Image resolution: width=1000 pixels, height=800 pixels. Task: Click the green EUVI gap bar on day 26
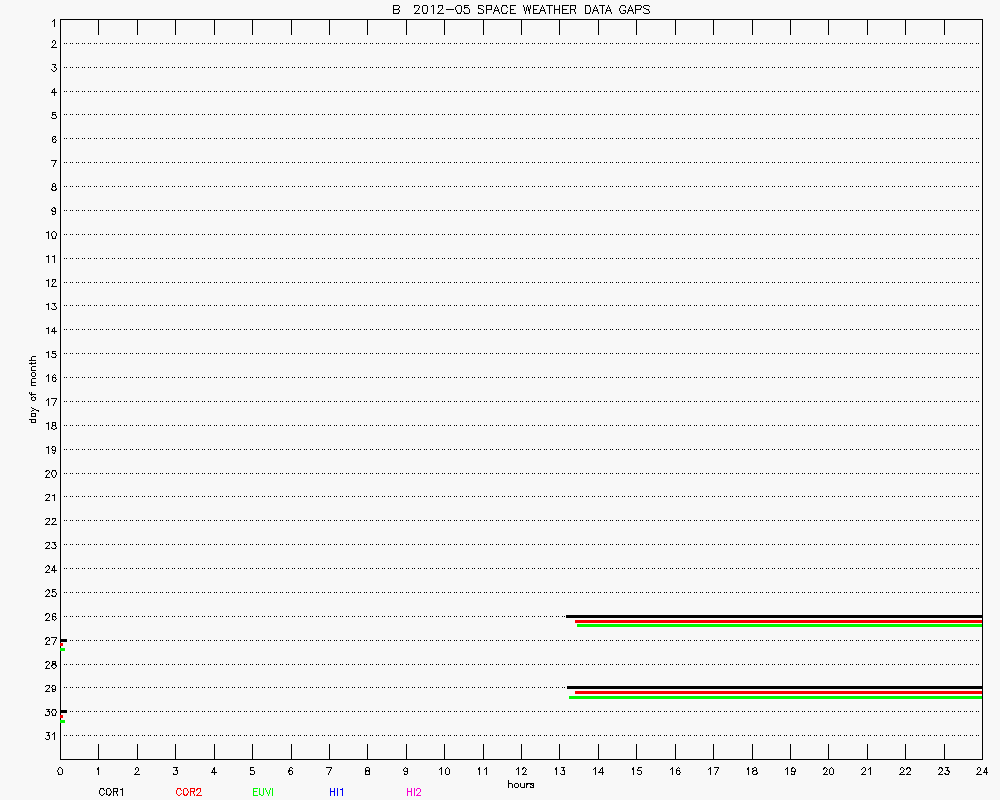point(780,625)
